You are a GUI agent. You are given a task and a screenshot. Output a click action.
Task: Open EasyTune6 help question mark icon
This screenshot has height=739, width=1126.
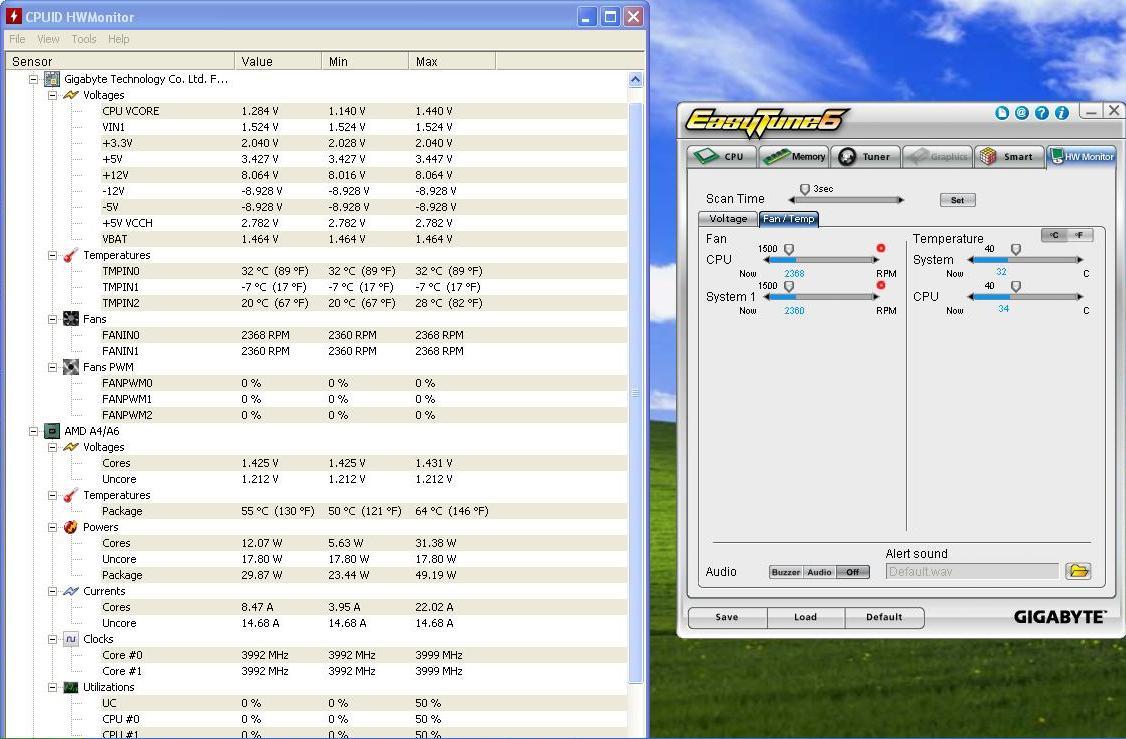tap(1041, 113)
